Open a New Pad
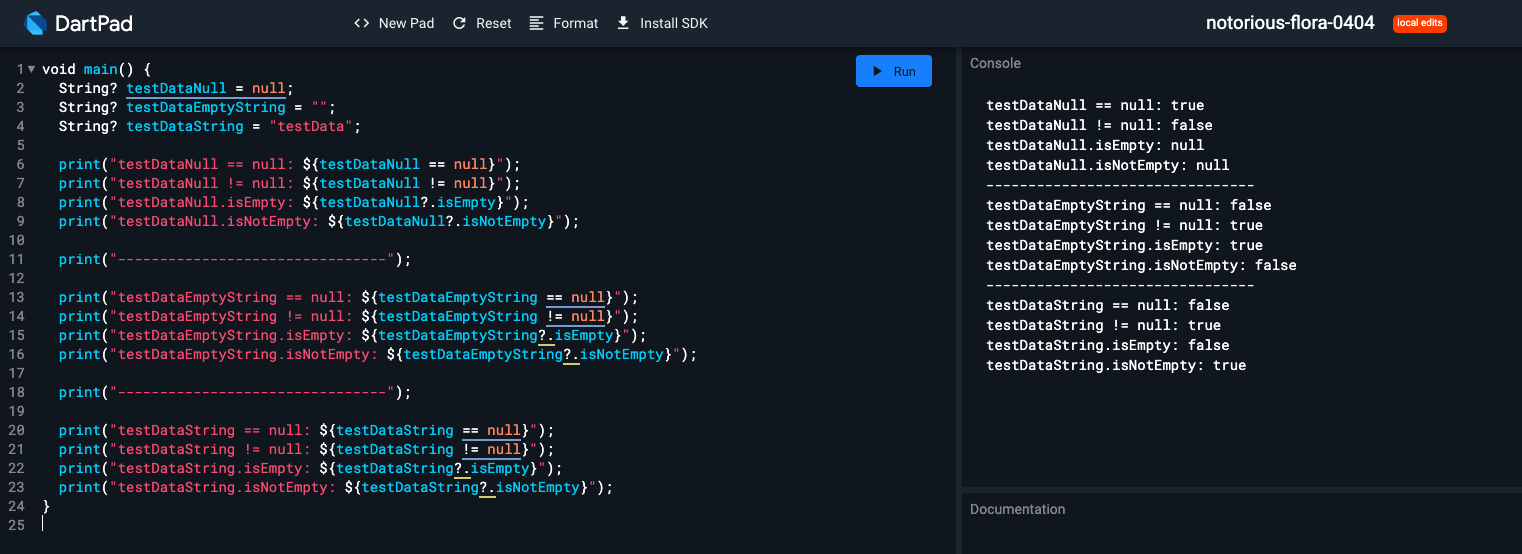The height and width of the screenshot is (554, 1522). tap(395, 23)
